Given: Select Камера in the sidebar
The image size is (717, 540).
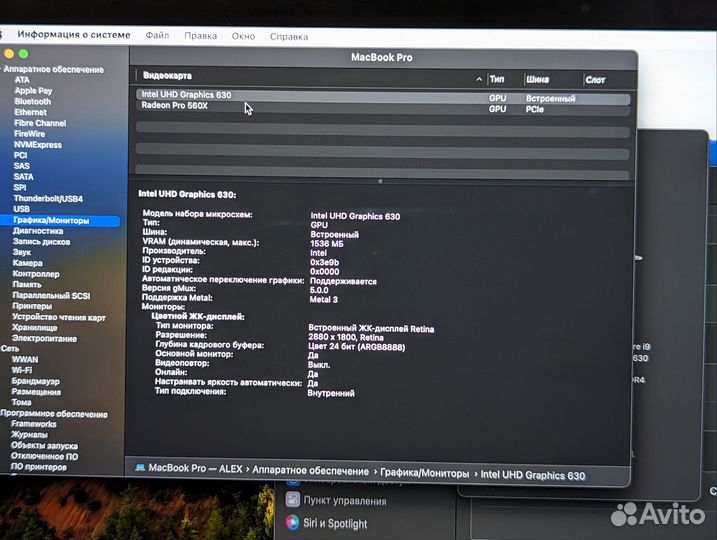Looking at the screenshot, I should [27, 263].
